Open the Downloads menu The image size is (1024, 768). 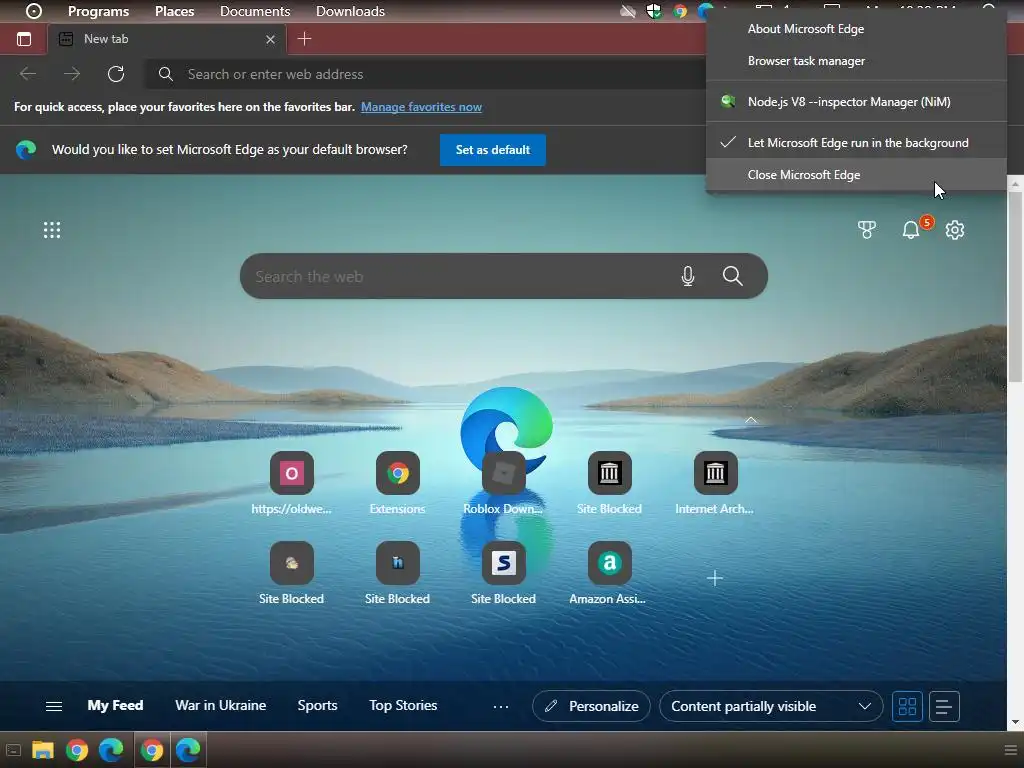click(x=350, y=11)
